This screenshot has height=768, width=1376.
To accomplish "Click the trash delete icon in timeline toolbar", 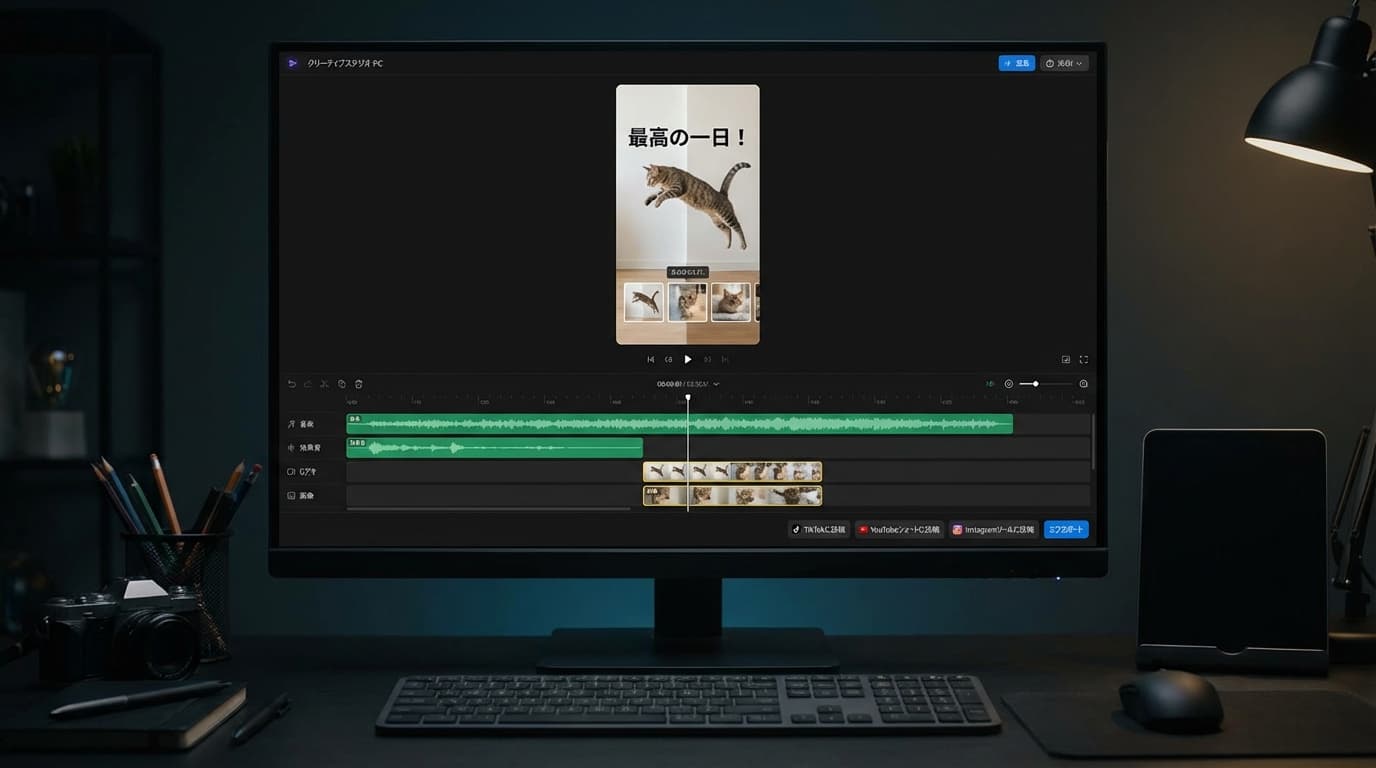I will point(358,384).
